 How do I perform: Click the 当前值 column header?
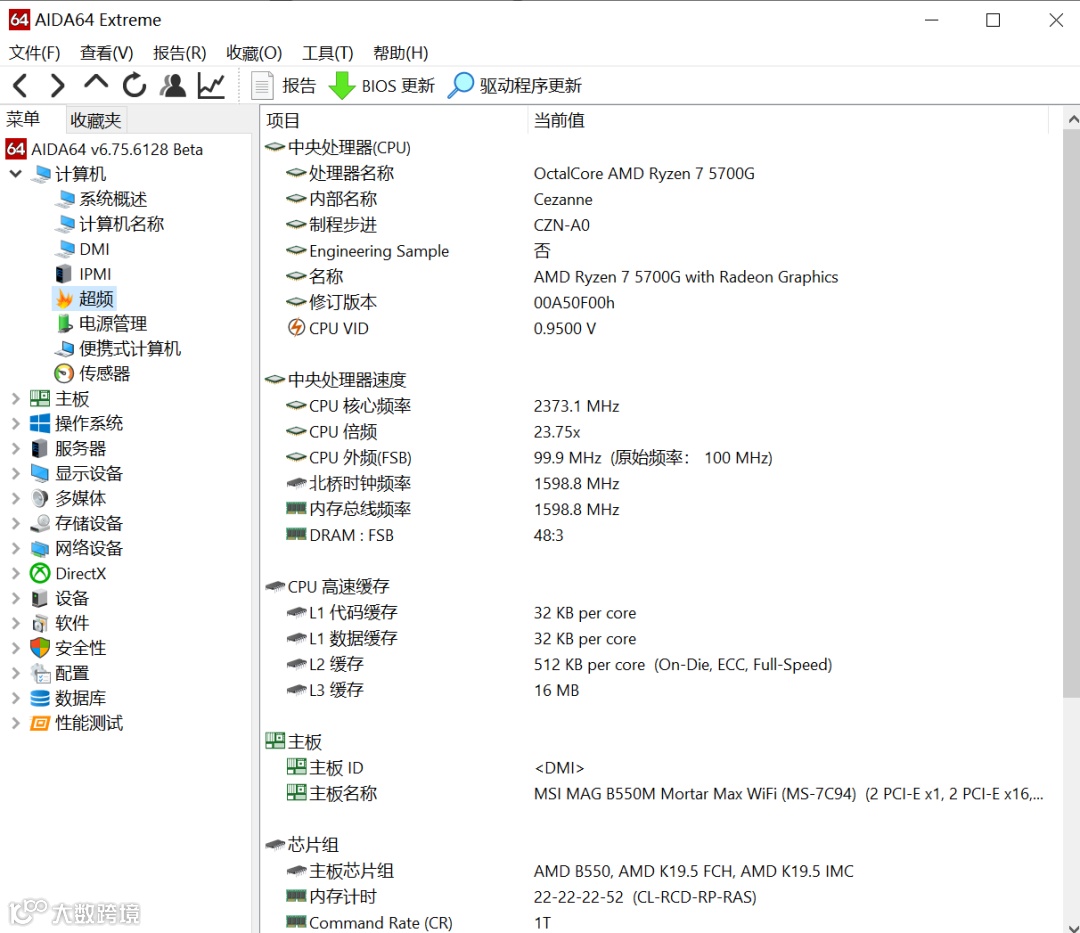pos(789,120)
